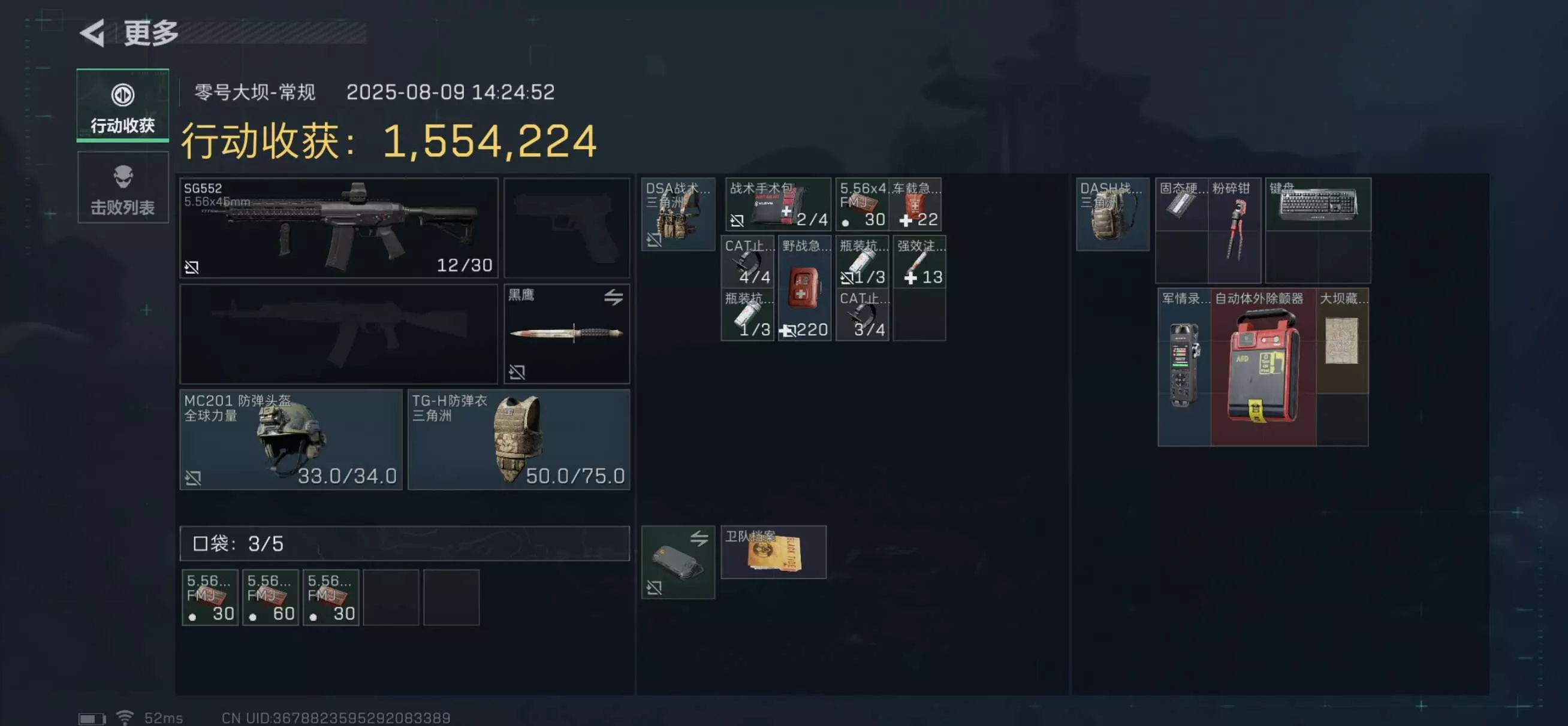
Task: Click the 卫队档案 file item
Action: pyautogui.click(x=773, y=552)
